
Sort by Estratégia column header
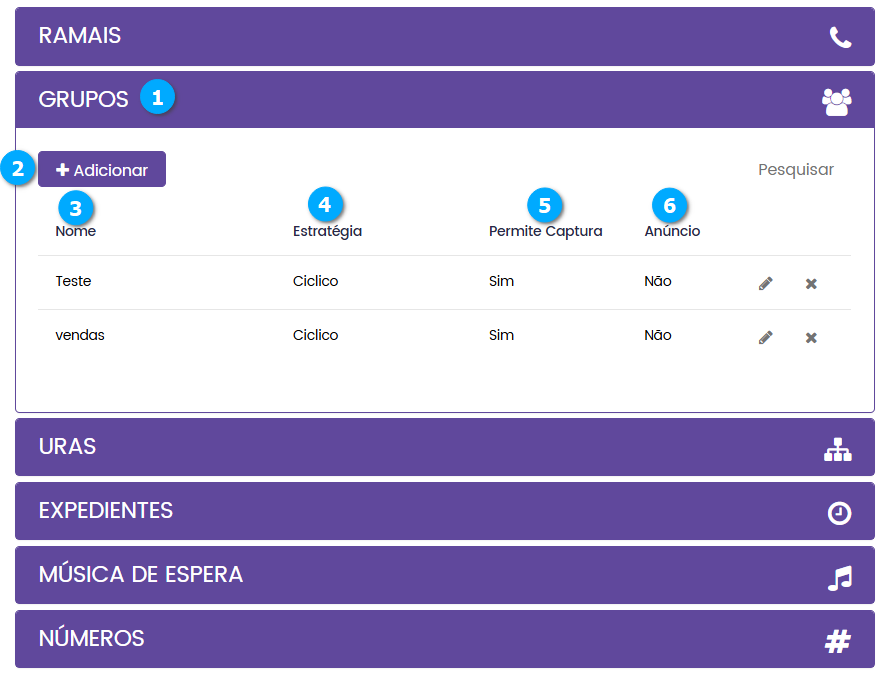[327, 231]
